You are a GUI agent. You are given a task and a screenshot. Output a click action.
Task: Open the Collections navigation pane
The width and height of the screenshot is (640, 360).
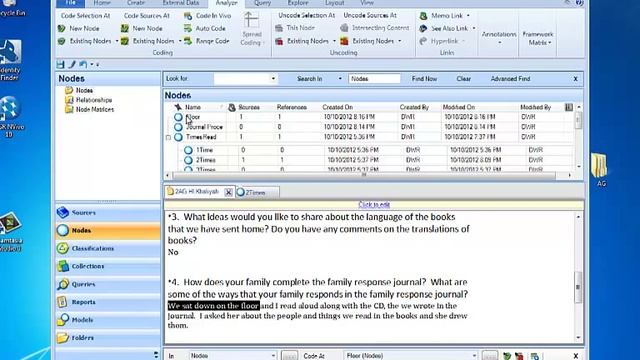108,266
